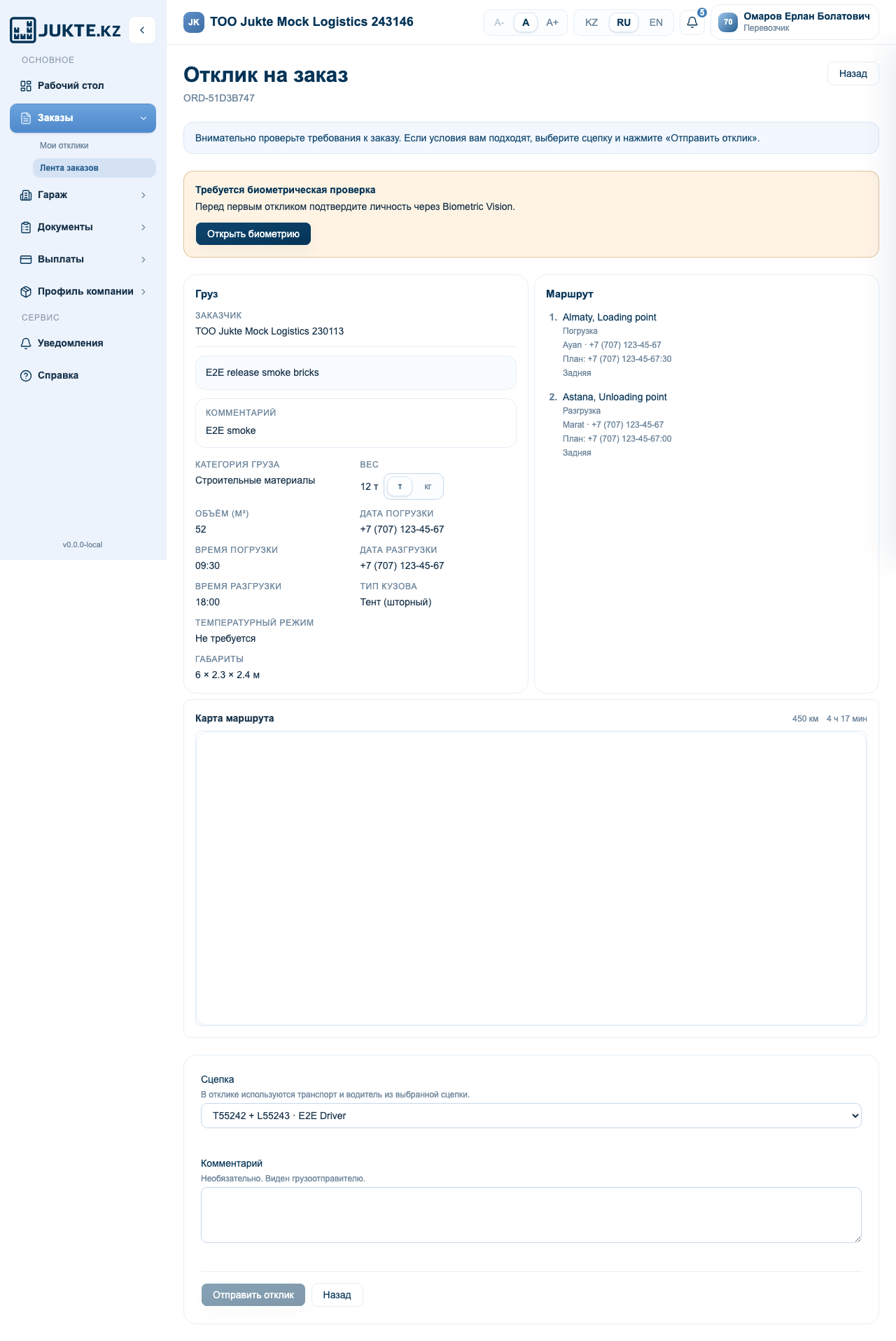The height and width of the screenshot is (1341, 896).
Task: Click the Документы clipboard icon
Action: [26, 227]
